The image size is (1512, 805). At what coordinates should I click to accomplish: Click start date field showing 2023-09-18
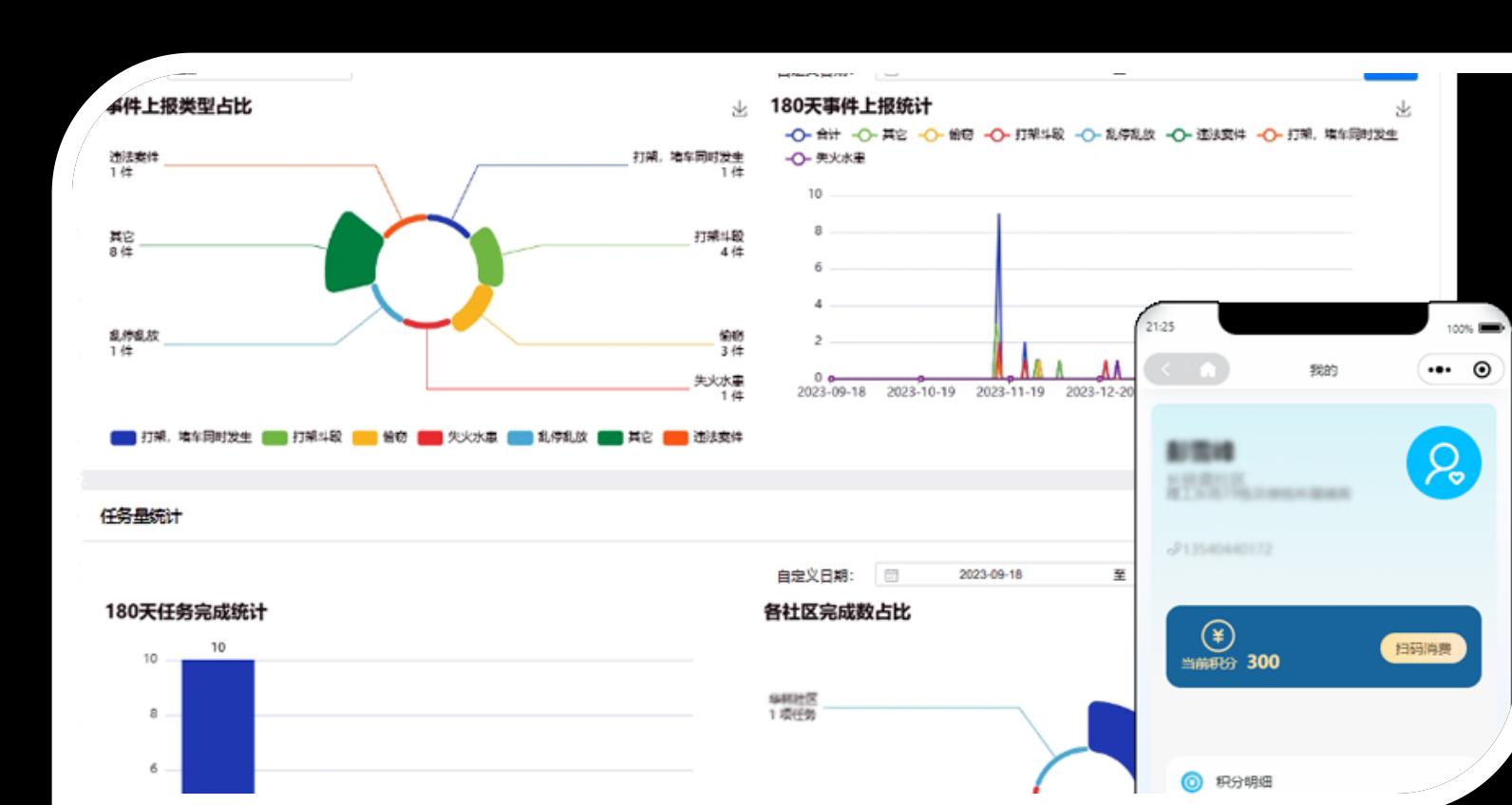pyautogui.click(x=991, y=574)
